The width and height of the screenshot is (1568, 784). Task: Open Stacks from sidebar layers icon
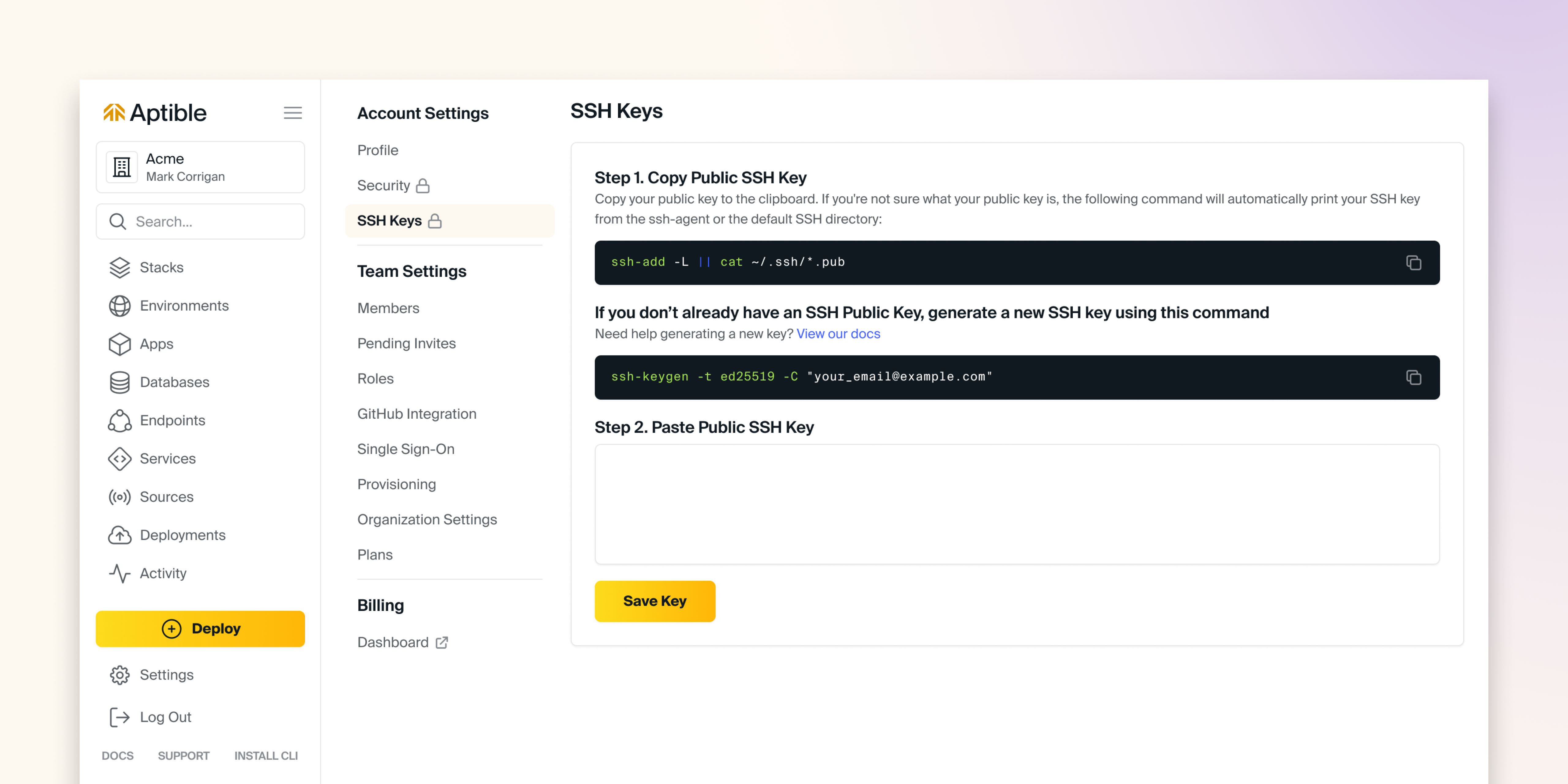tap(119, 267)
